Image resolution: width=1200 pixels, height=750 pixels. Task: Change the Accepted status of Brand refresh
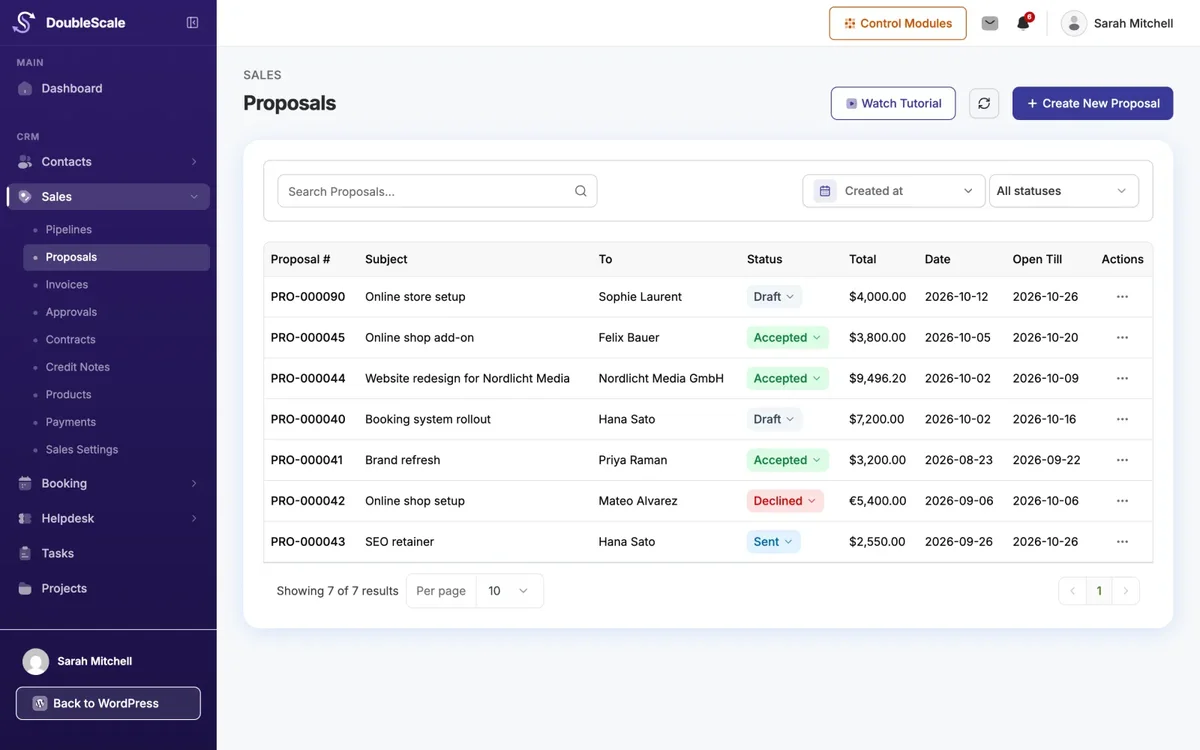click(x=787, y=460)
